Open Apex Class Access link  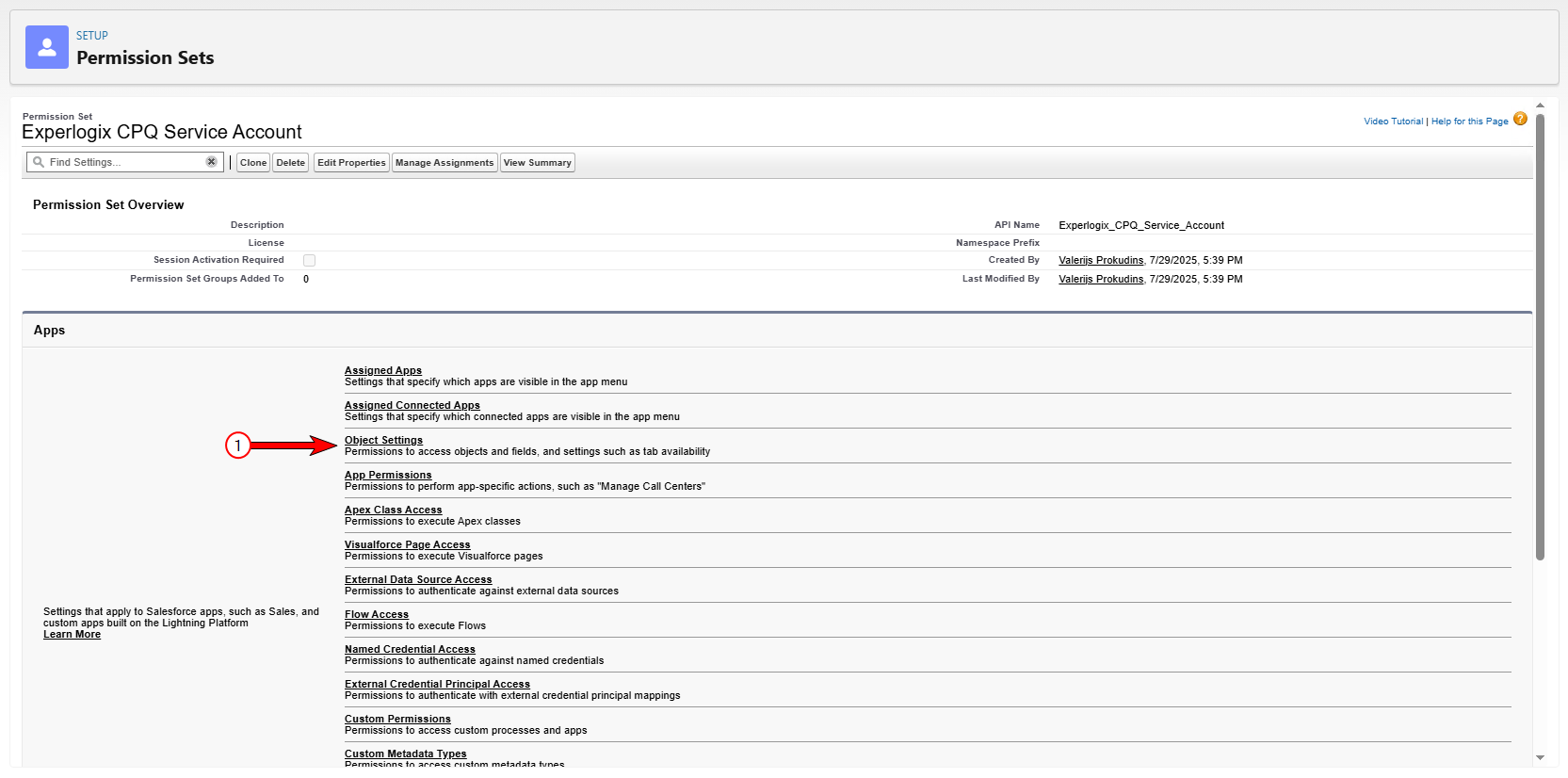393,510
